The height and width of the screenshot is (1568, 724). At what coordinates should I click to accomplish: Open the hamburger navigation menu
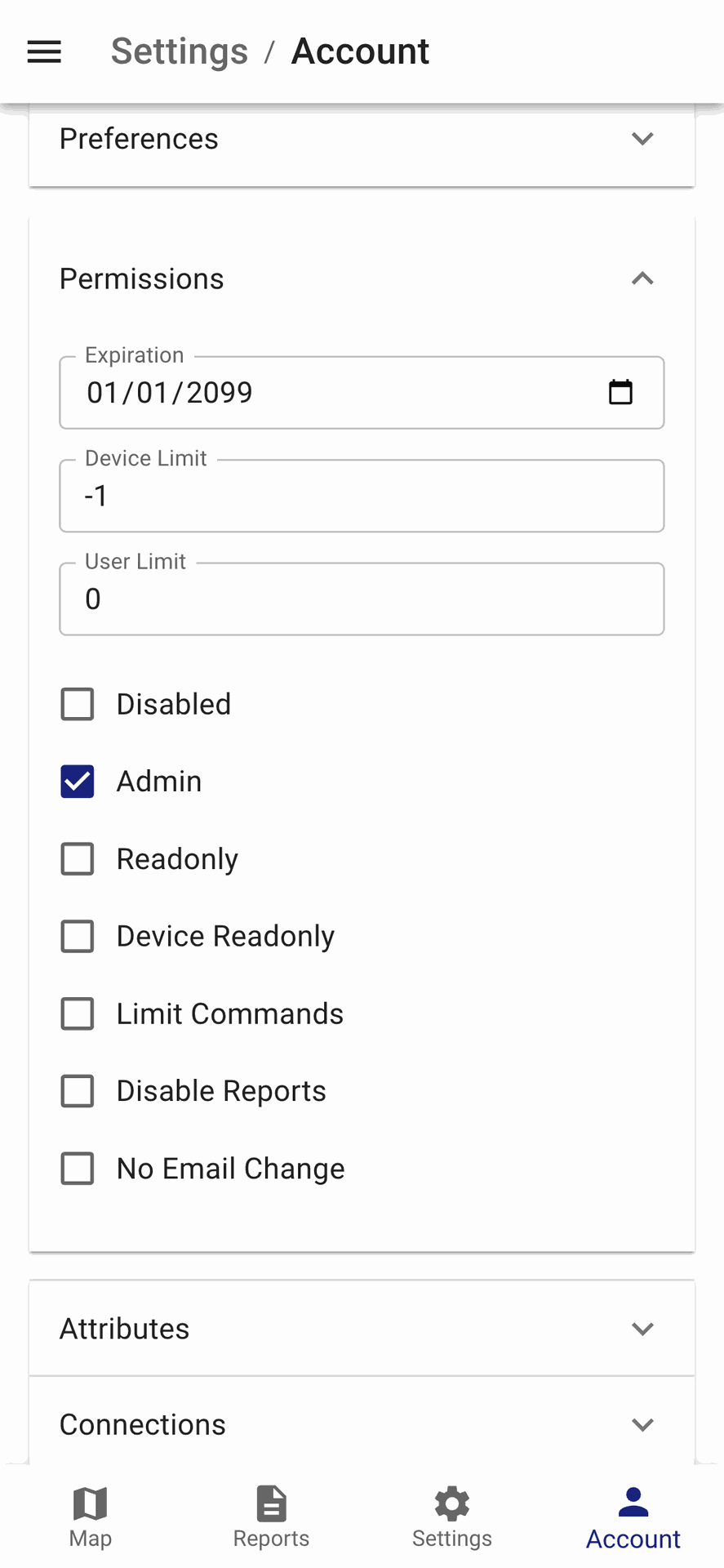[x=44, y=51]
